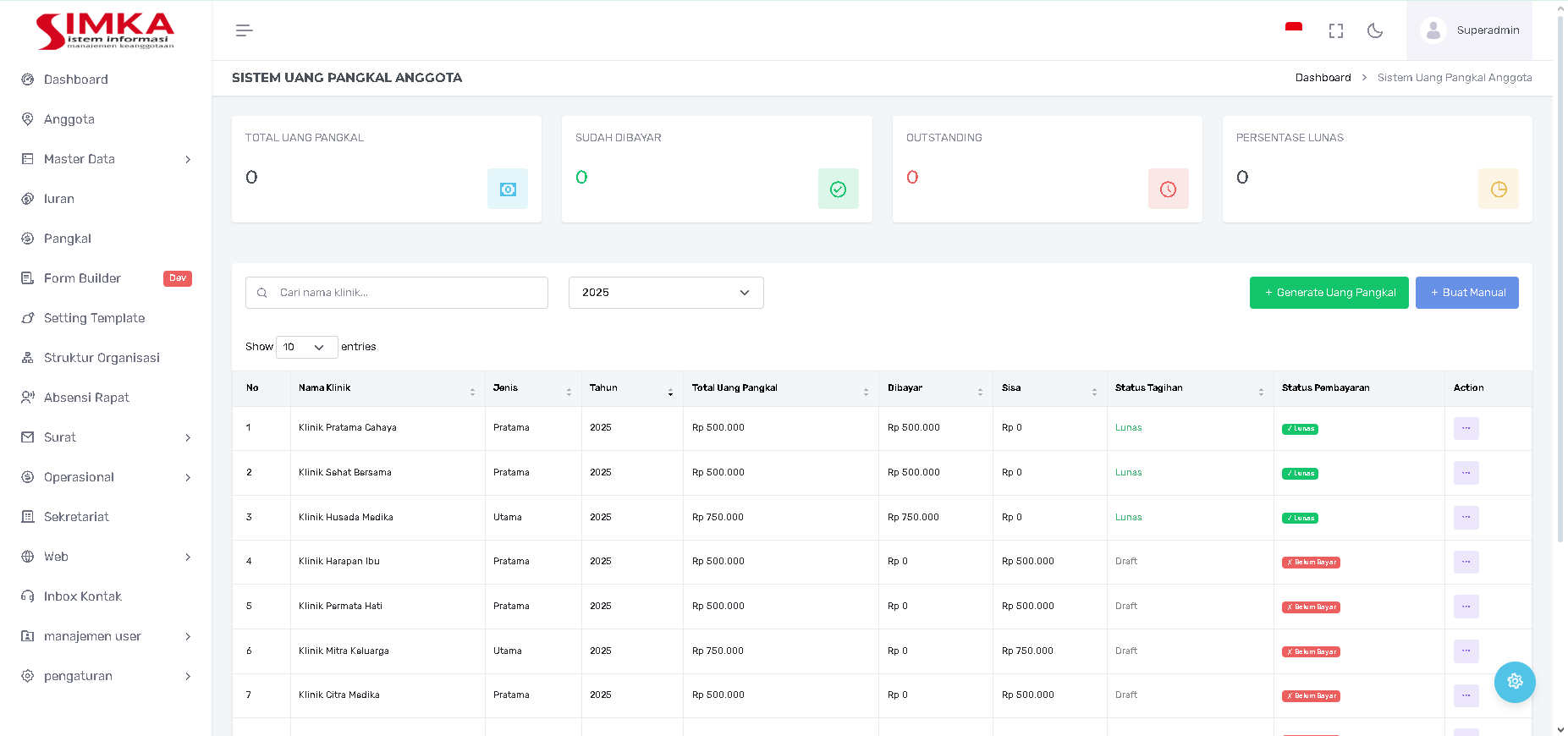Open the show entries count dropdown
The height and width of the screenshot is (736, 1568).
tap(306, 347)
